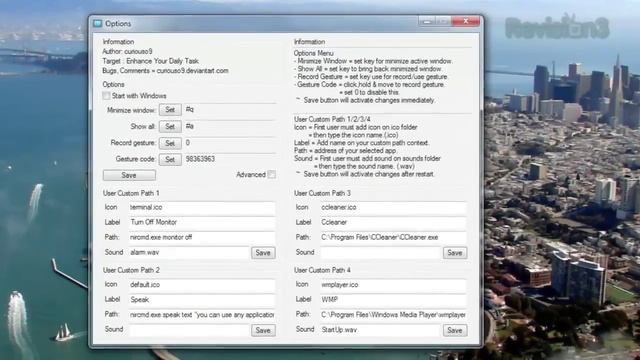
Task: Click the empty Sound field of Path 3
Action: [x=380, y=253]
